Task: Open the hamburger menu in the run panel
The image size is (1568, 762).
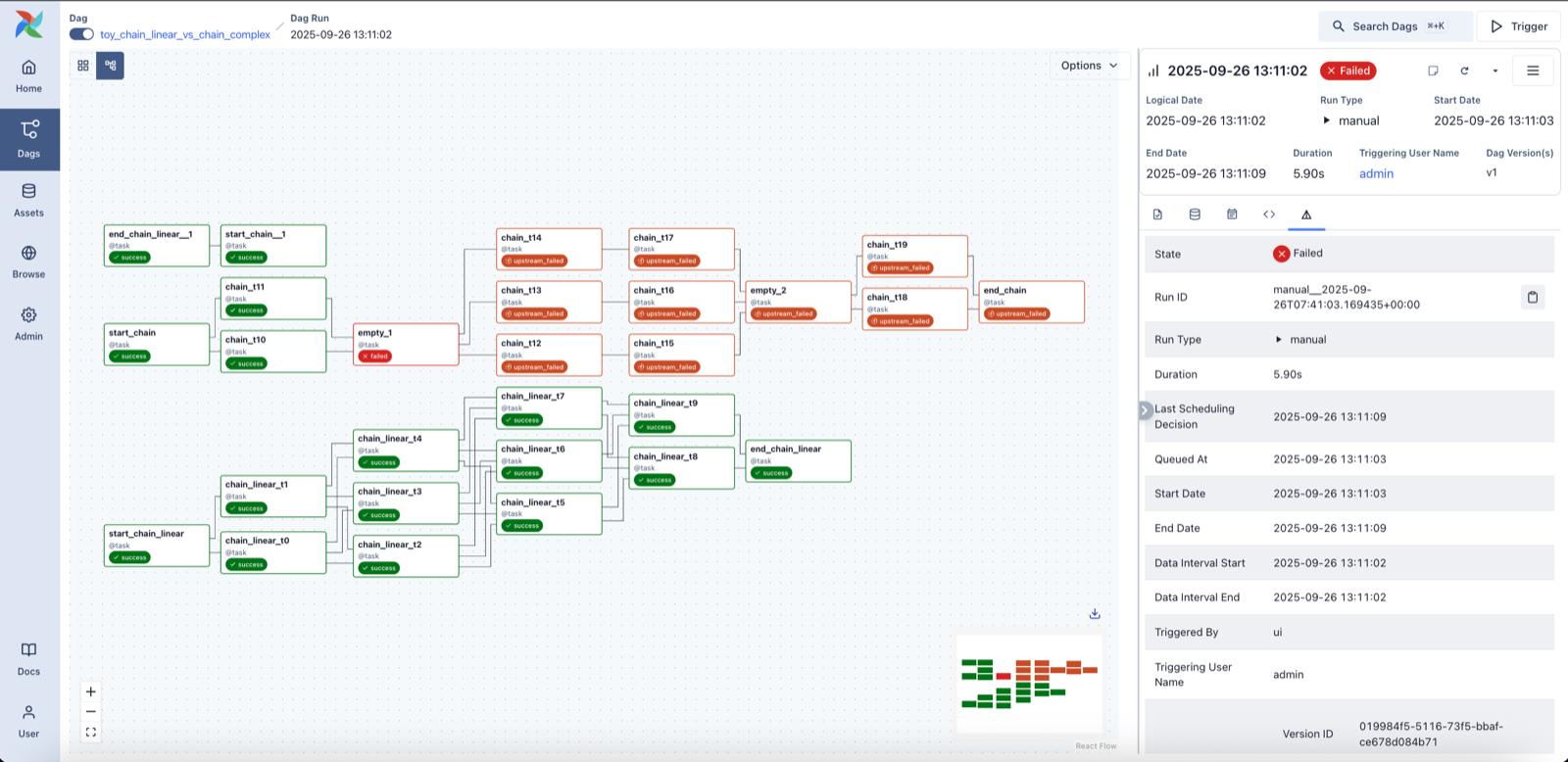Action: click(x=1533, y=71)
